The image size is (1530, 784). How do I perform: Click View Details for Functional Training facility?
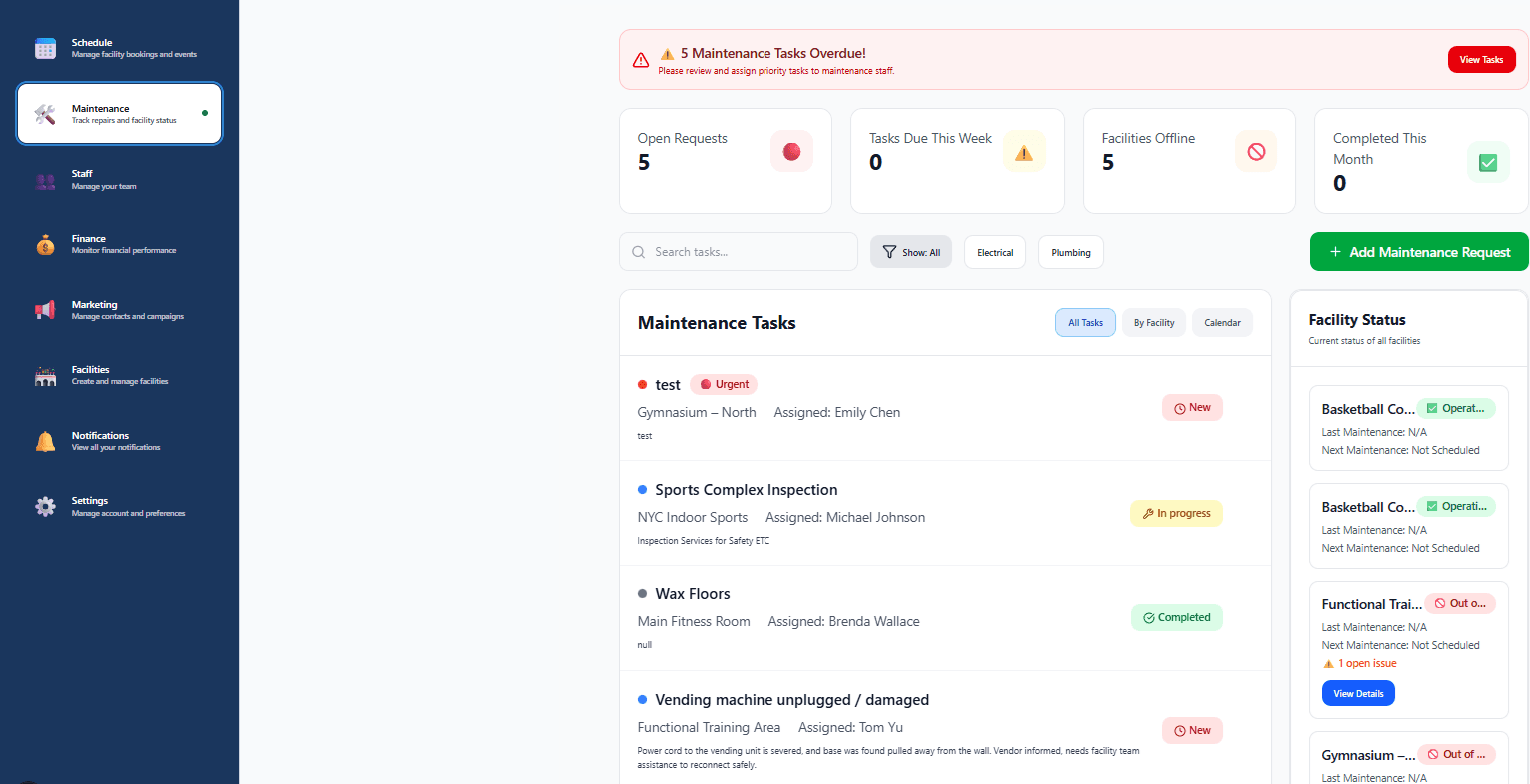1358,693
